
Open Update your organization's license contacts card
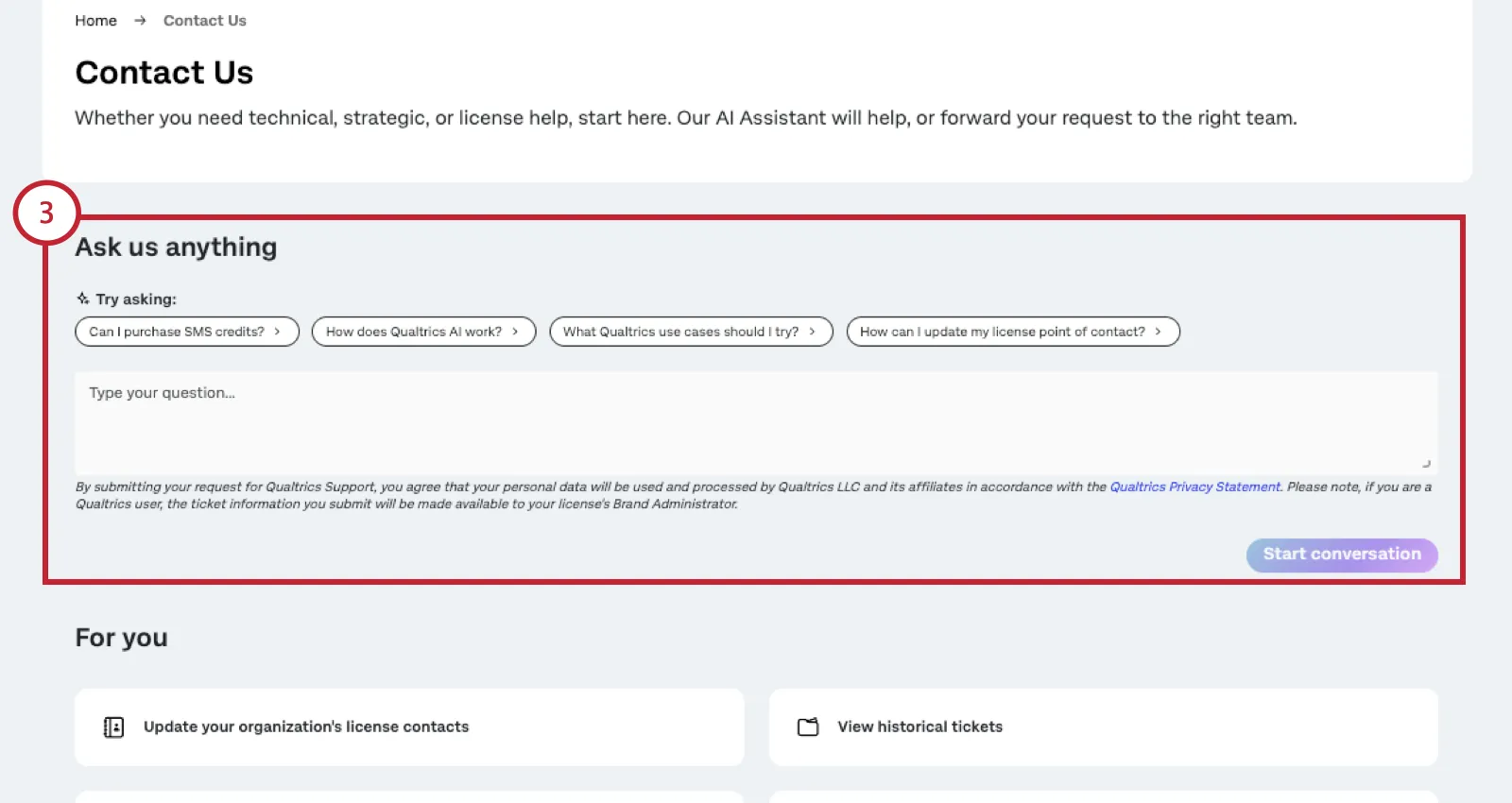tap(409, 726)
